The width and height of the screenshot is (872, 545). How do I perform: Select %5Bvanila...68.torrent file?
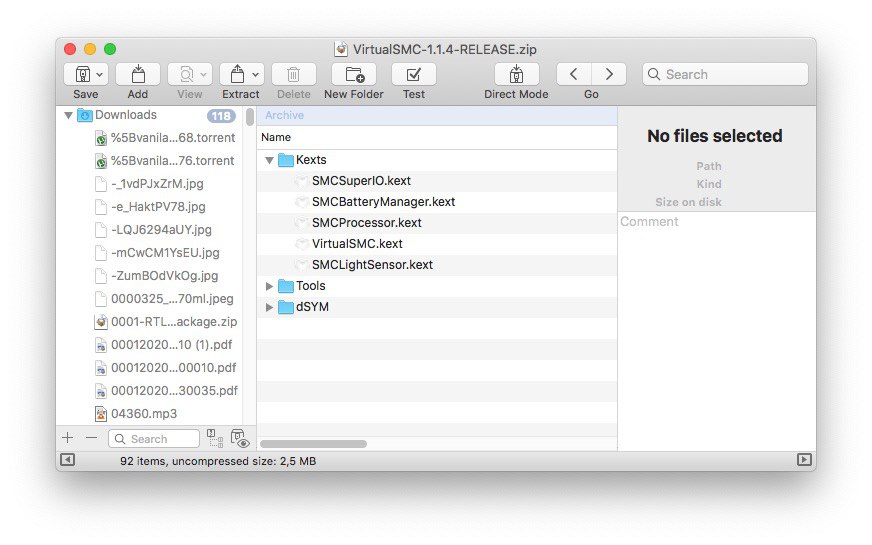[x=165, y=138]
